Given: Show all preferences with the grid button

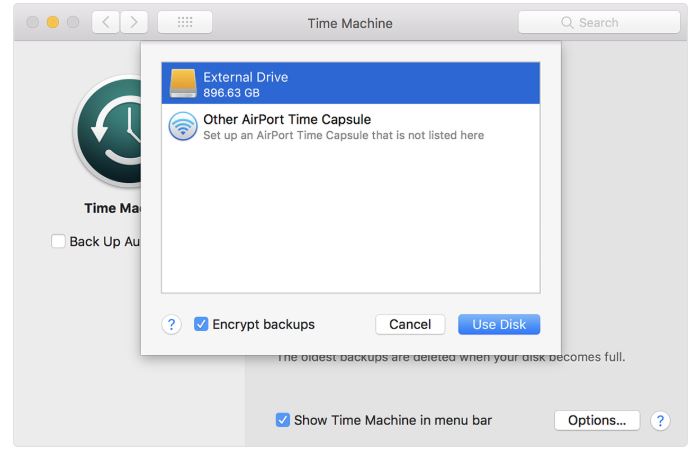Looking at the screenshot, I should [x=185, y=22].
